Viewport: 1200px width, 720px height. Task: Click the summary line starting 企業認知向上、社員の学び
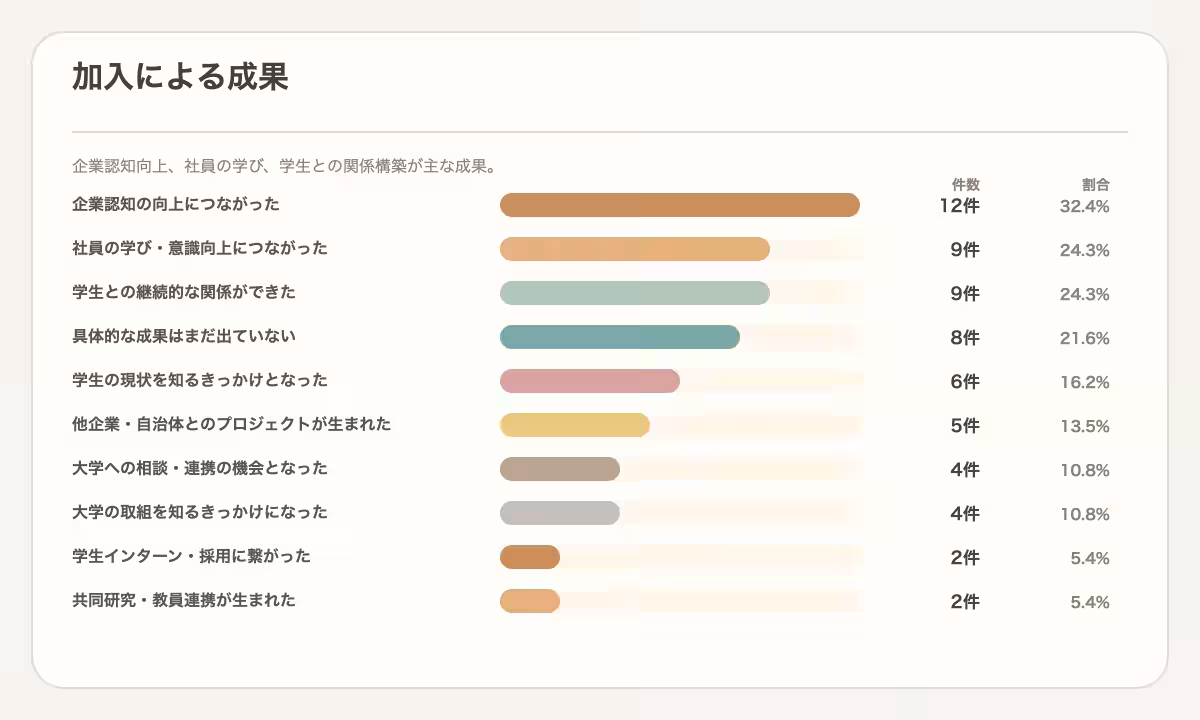(x=286, y=165)
